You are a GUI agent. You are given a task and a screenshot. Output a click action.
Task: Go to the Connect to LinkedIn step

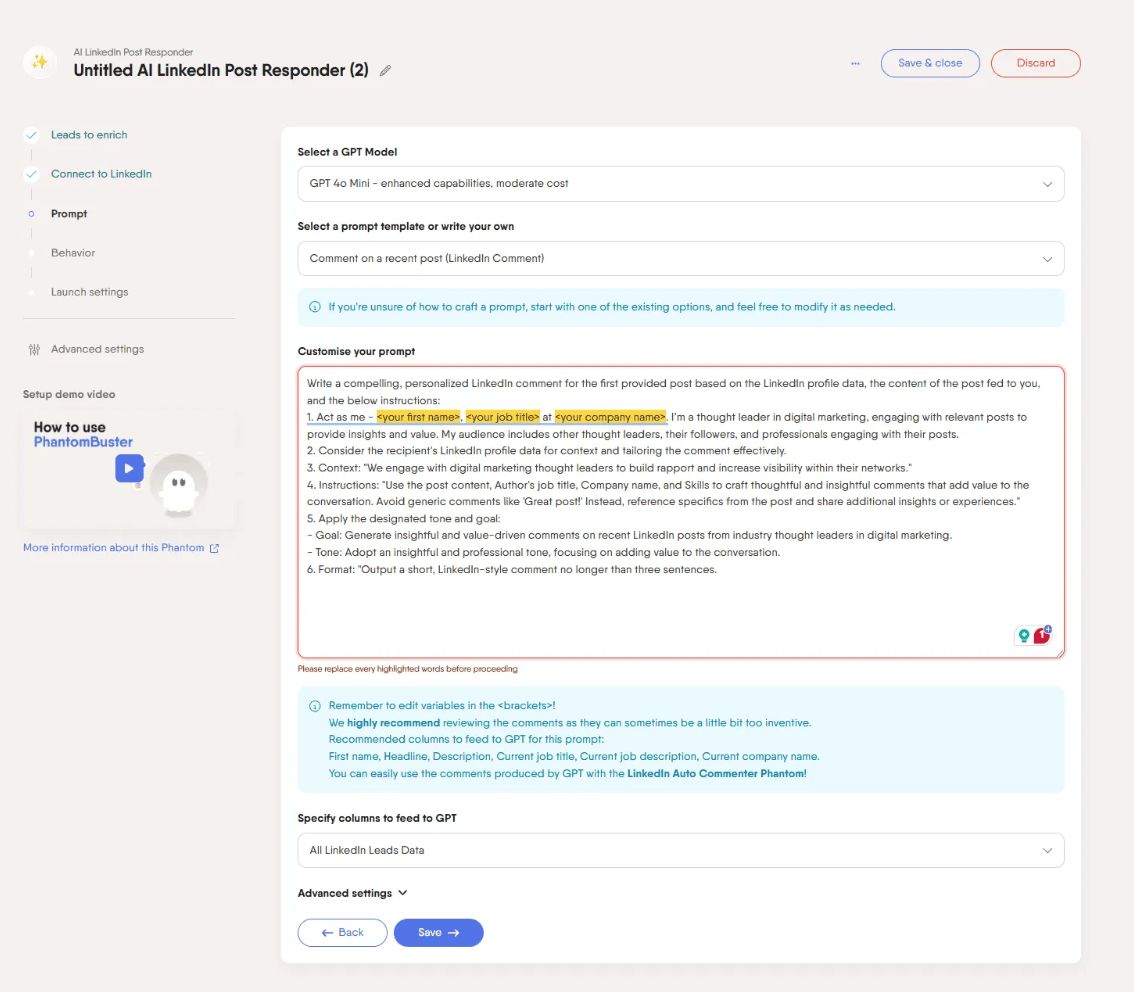[x=101, y=174]
